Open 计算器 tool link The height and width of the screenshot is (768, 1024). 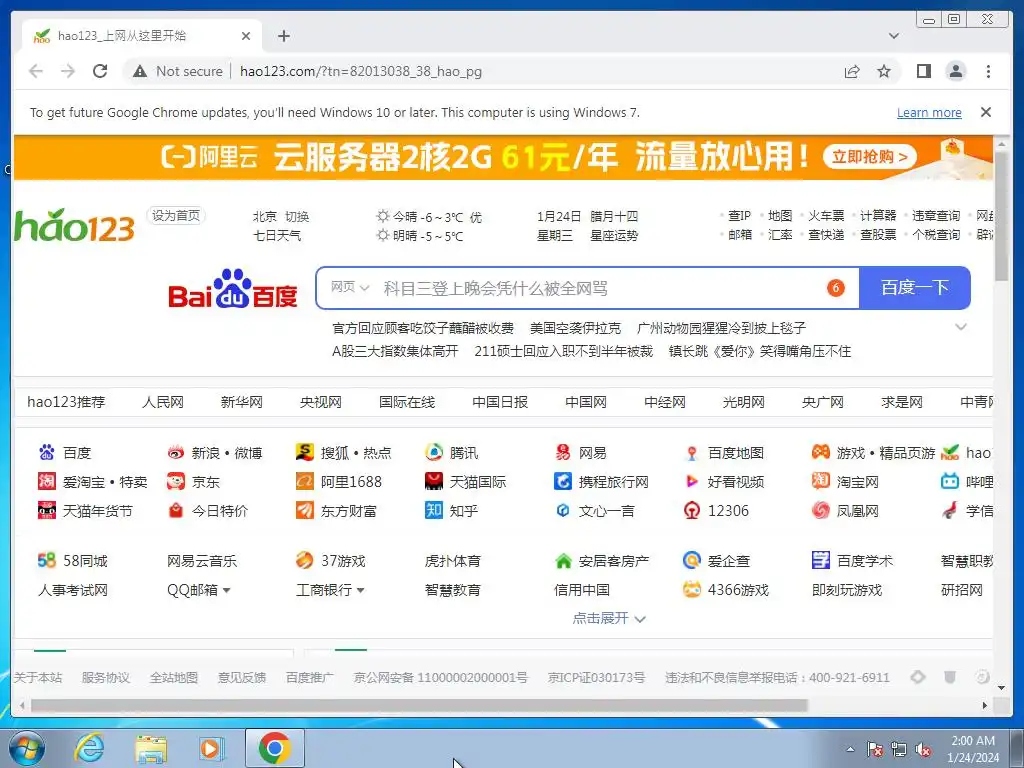coord(878,216)
